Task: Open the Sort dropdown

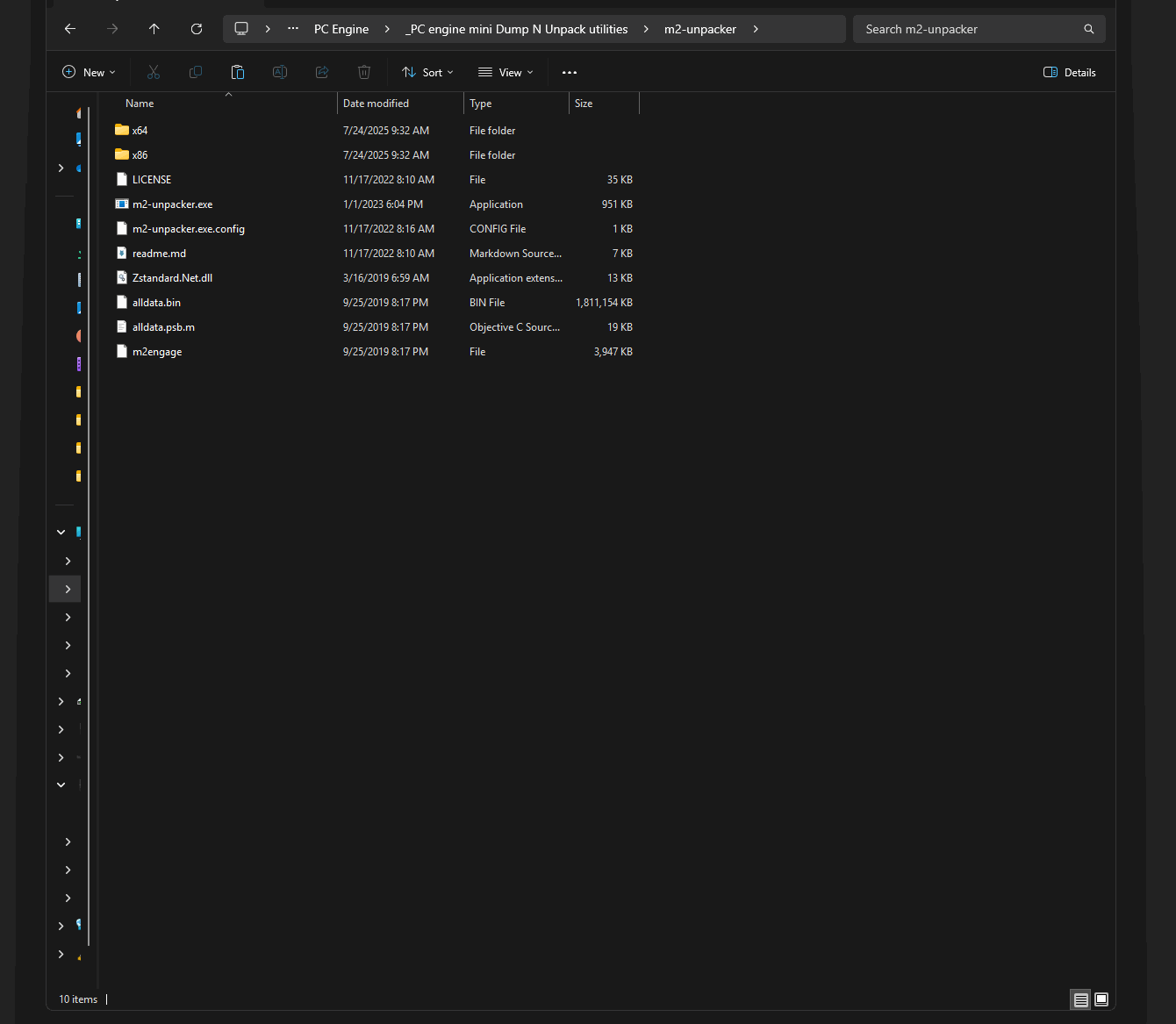Action: pyautogui.click(x=427, y=72)
